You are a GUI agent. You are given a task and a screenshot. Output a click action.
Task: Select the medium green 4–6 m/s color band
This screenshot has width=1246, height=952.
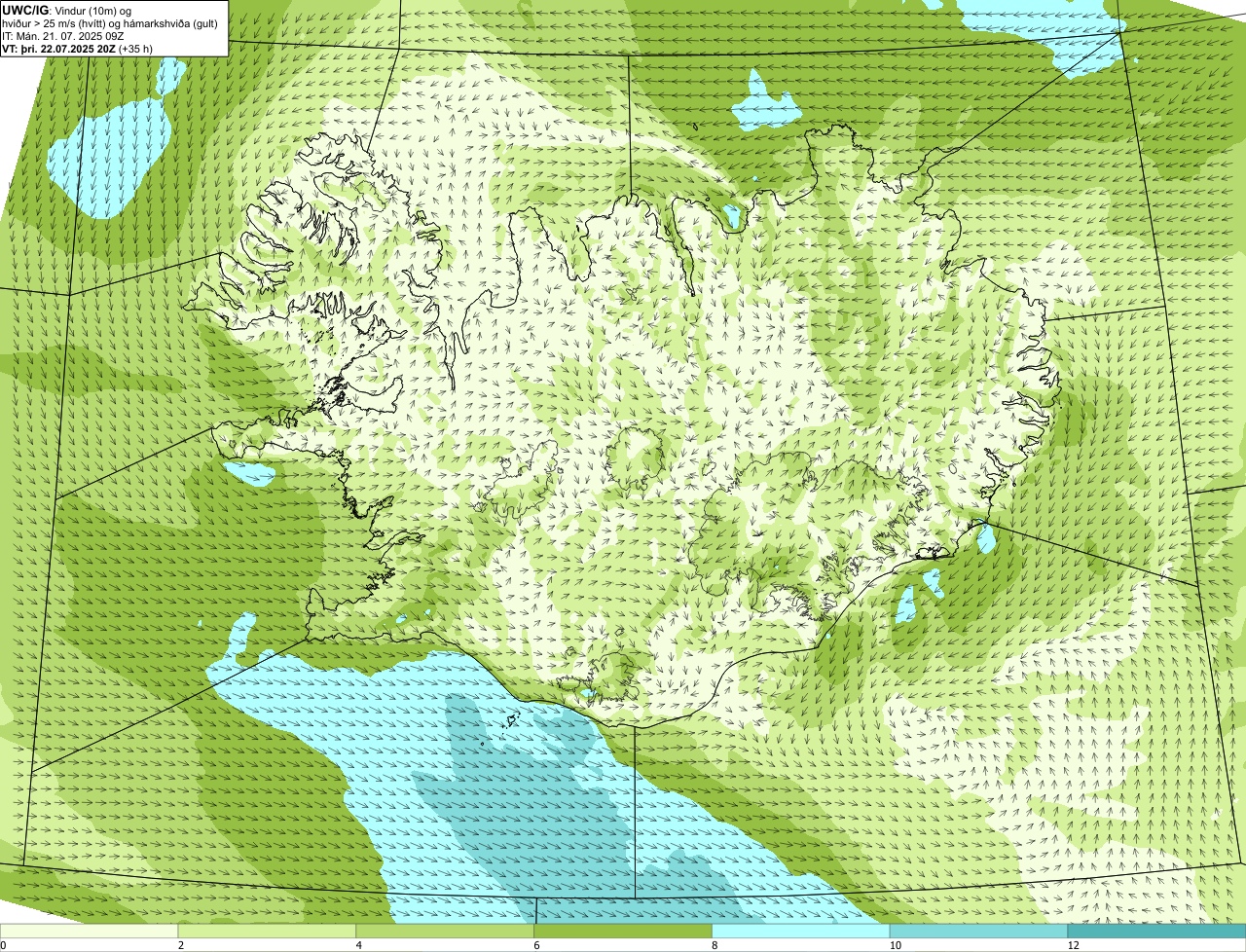(x=446, y=931)
